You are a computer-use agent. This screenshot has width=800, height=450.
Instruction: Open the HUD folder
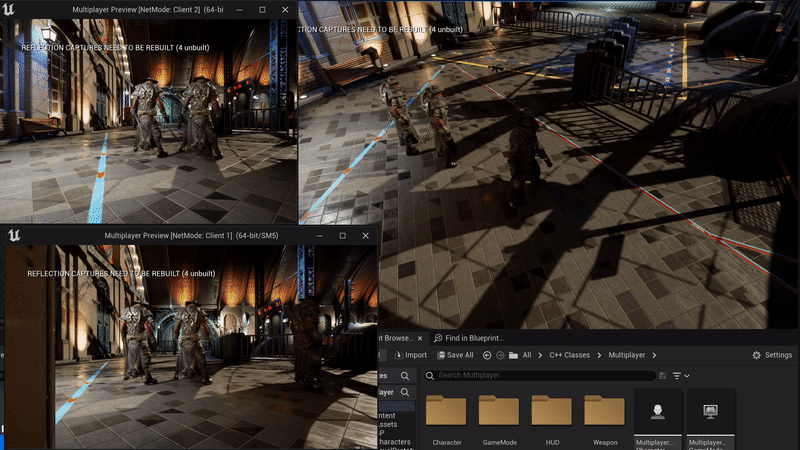552,419
